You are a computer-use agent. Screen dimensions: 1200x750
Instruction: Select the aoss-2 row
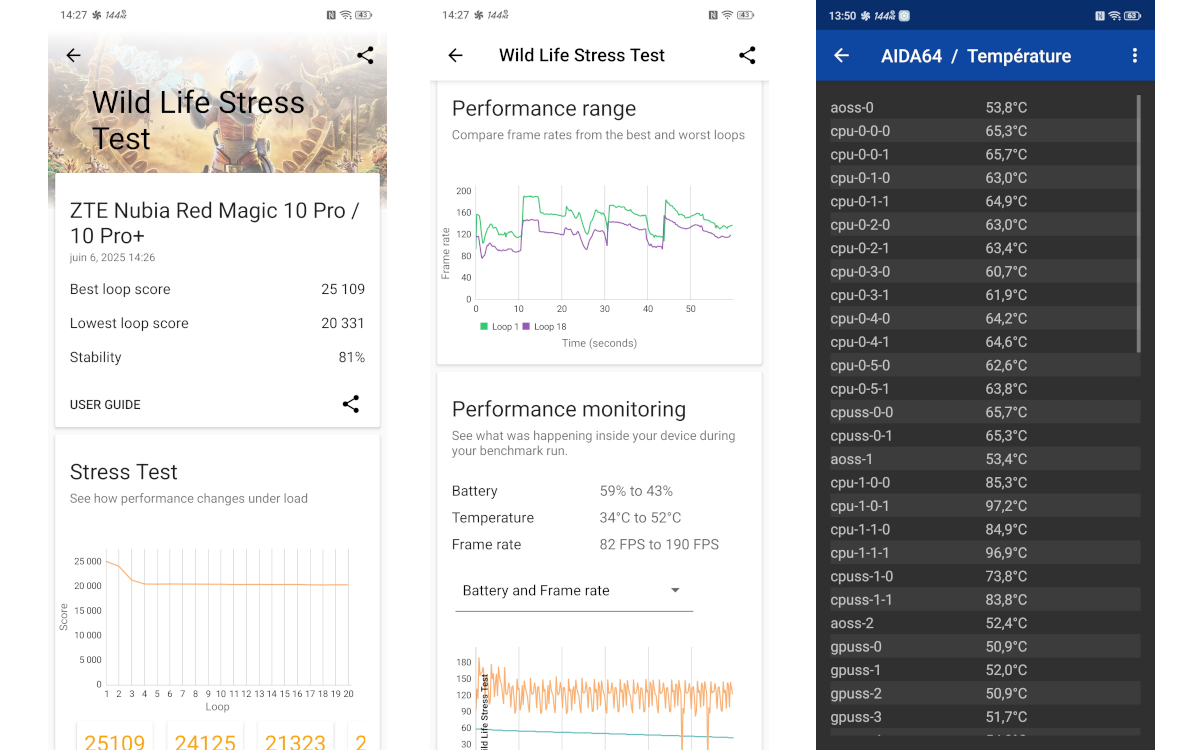pyautogui.click(x=983, y=623)
